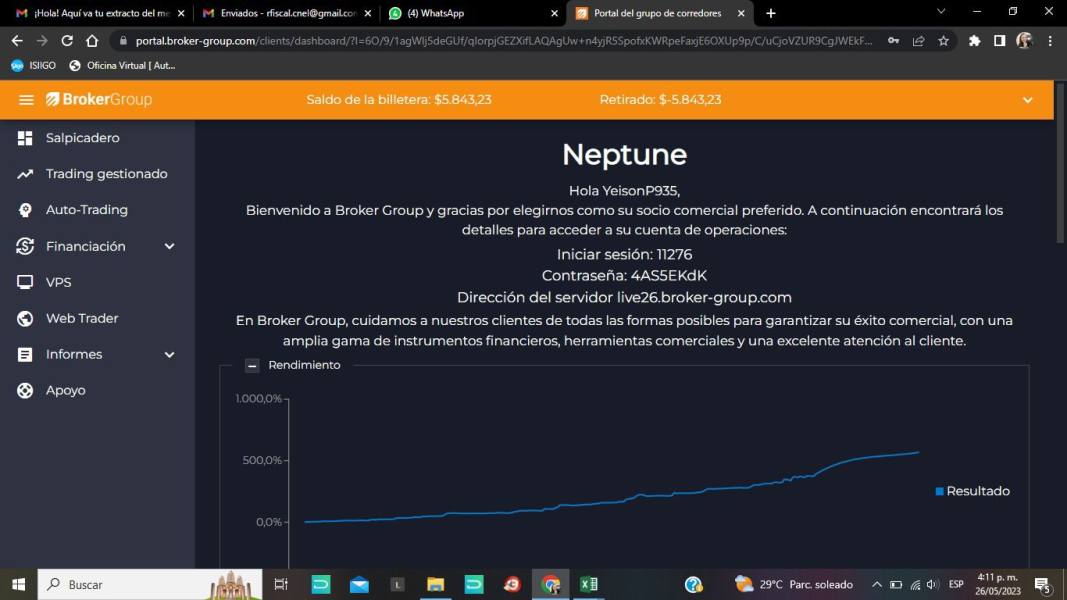Bookmark this page with the star

click(943, 41)
